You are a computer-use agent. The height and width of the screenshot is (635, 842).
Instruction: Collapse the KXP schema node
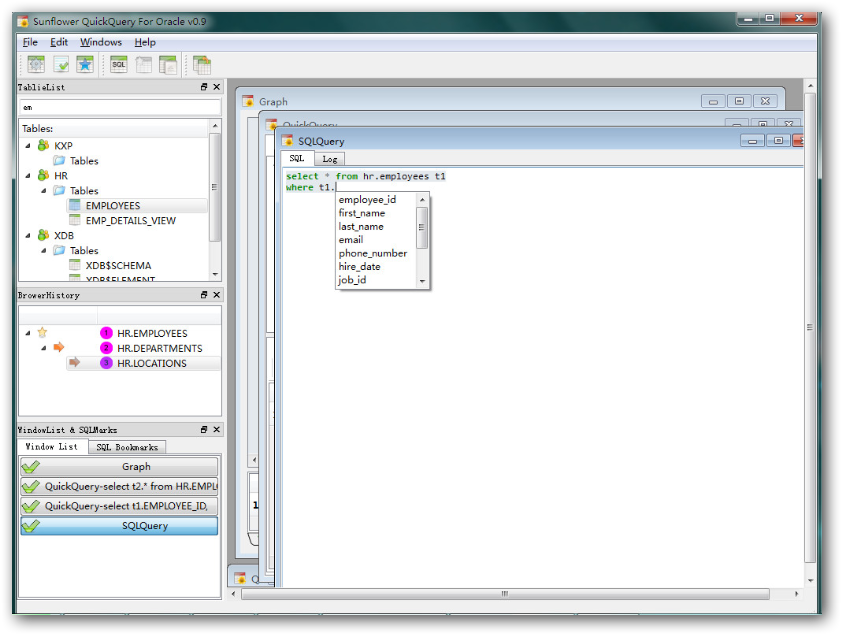[28, 145]
